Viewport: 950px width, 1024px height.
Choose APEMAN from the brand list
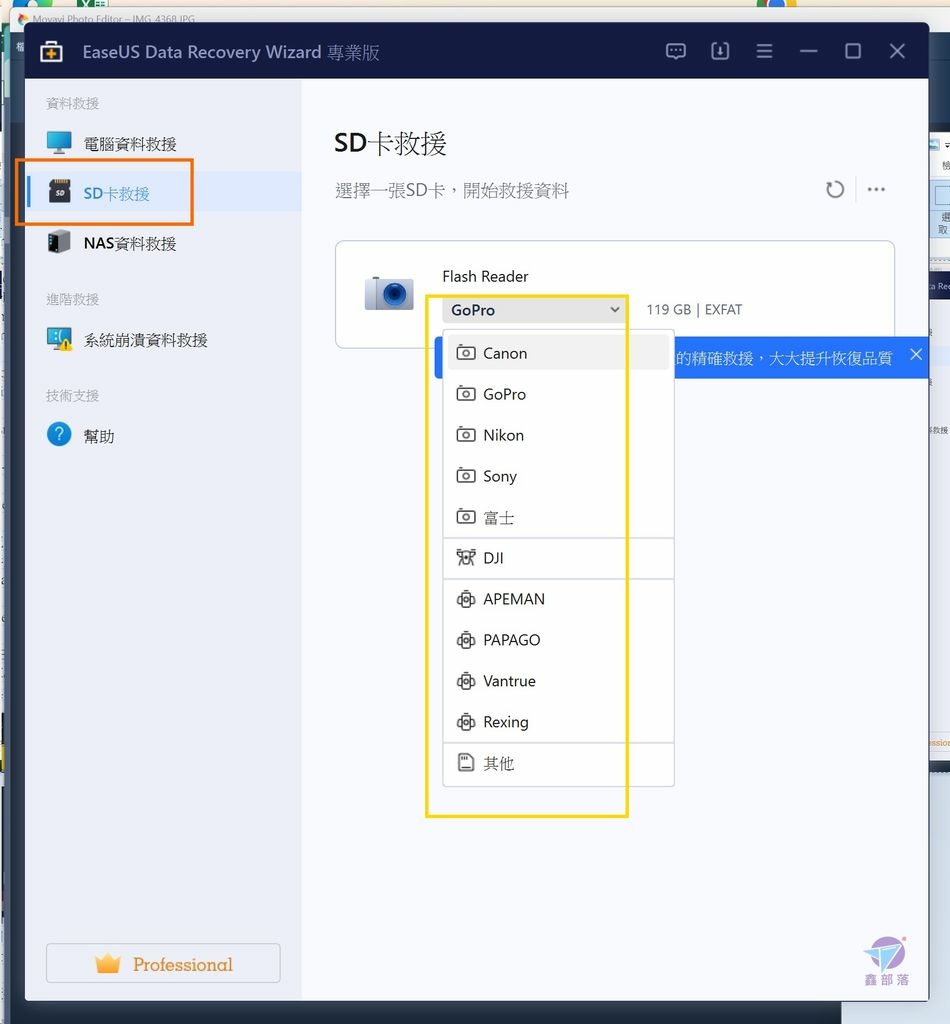[x=558, y=599]
